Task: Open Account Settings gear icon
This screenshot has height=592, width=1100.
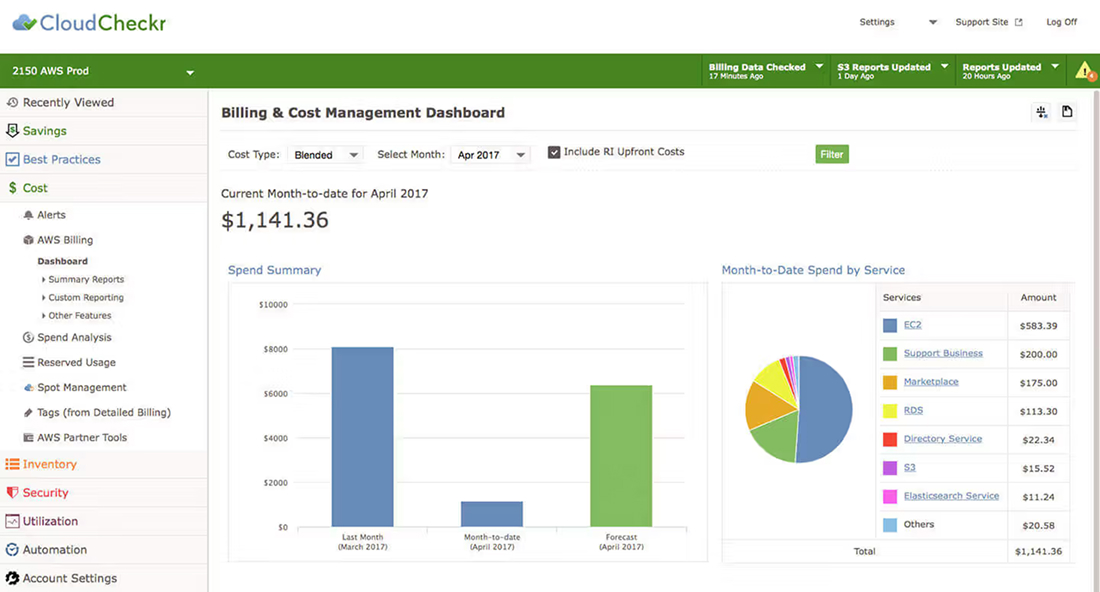Action: (12, 578)
